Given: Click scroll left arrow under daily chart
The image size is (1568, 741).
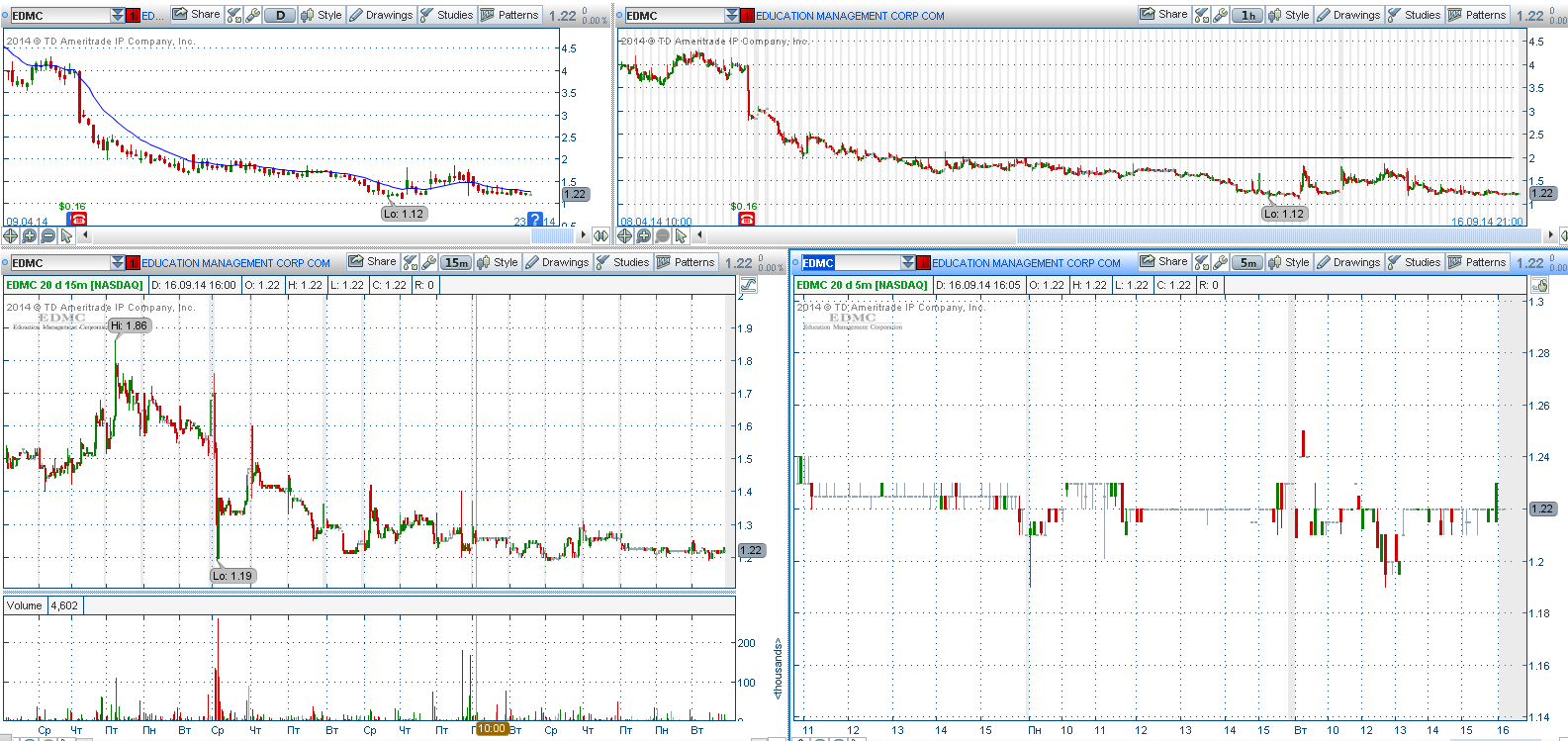Looking at the screenshot, I should (85, 235).
